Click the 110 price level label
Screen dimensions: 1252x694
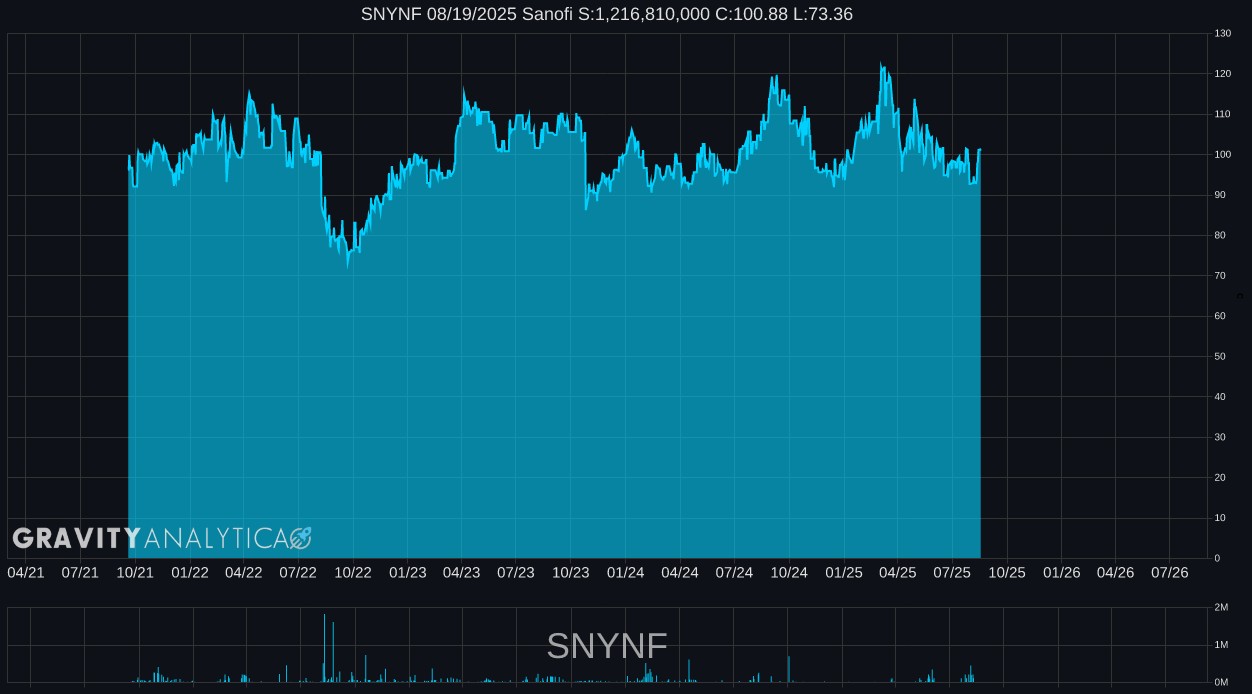point(1223,114)
